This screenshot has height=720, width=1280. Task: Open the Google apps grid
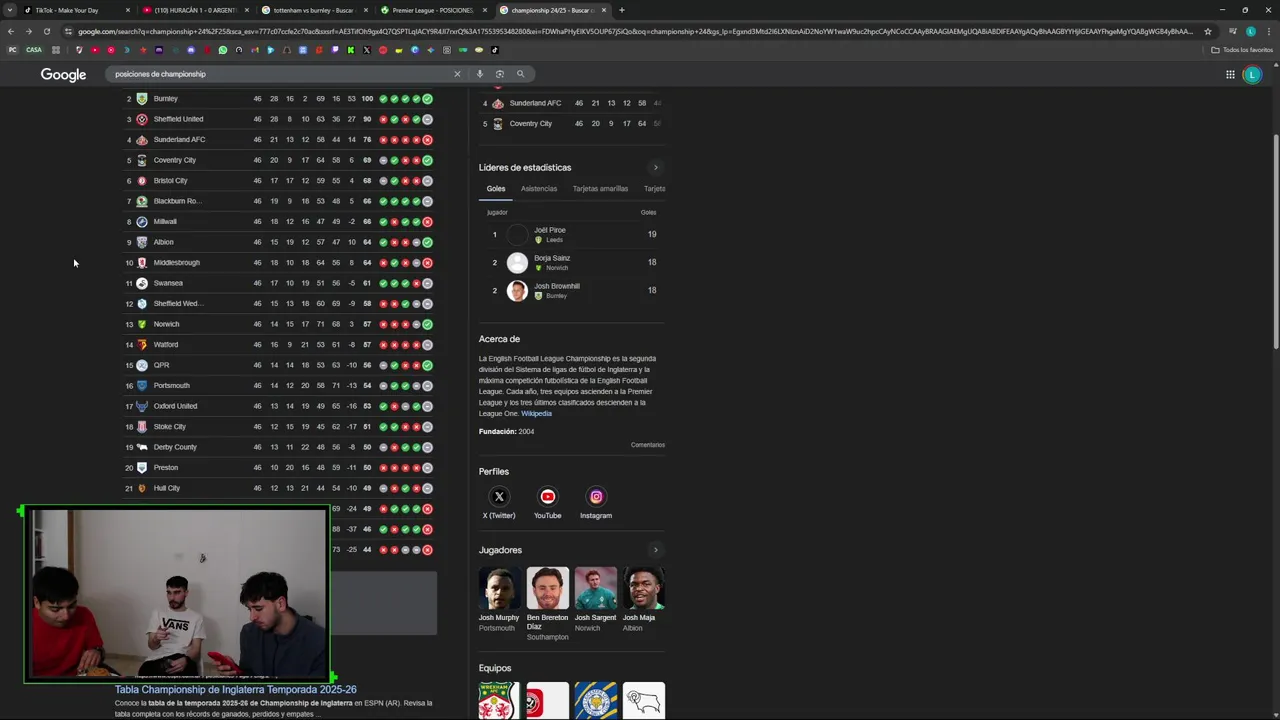point(1230,74)
